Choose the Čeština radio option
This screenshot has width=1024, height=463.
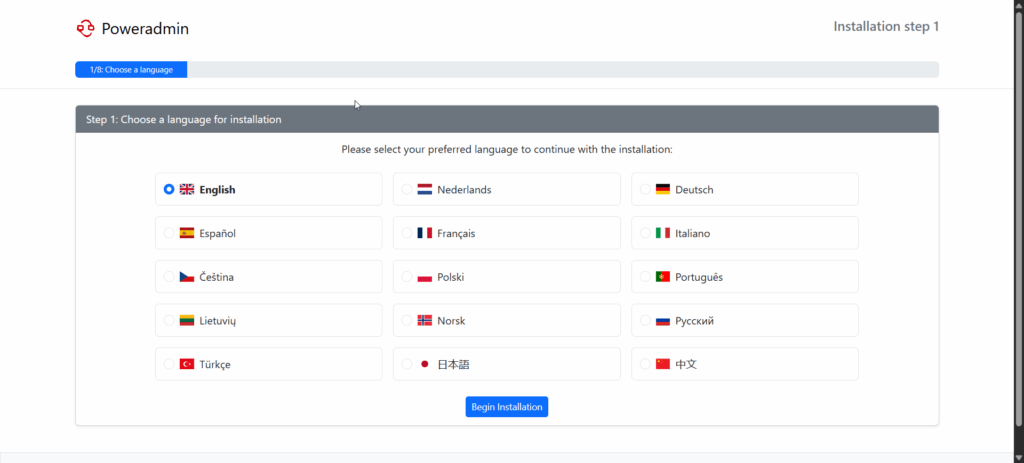169,277
